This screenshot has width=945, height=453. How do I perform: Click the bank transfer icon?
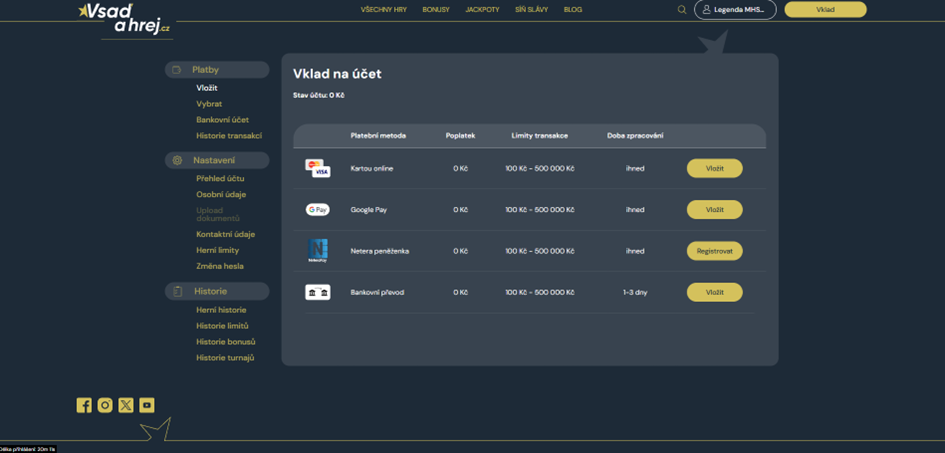click(x=318, y=292)
